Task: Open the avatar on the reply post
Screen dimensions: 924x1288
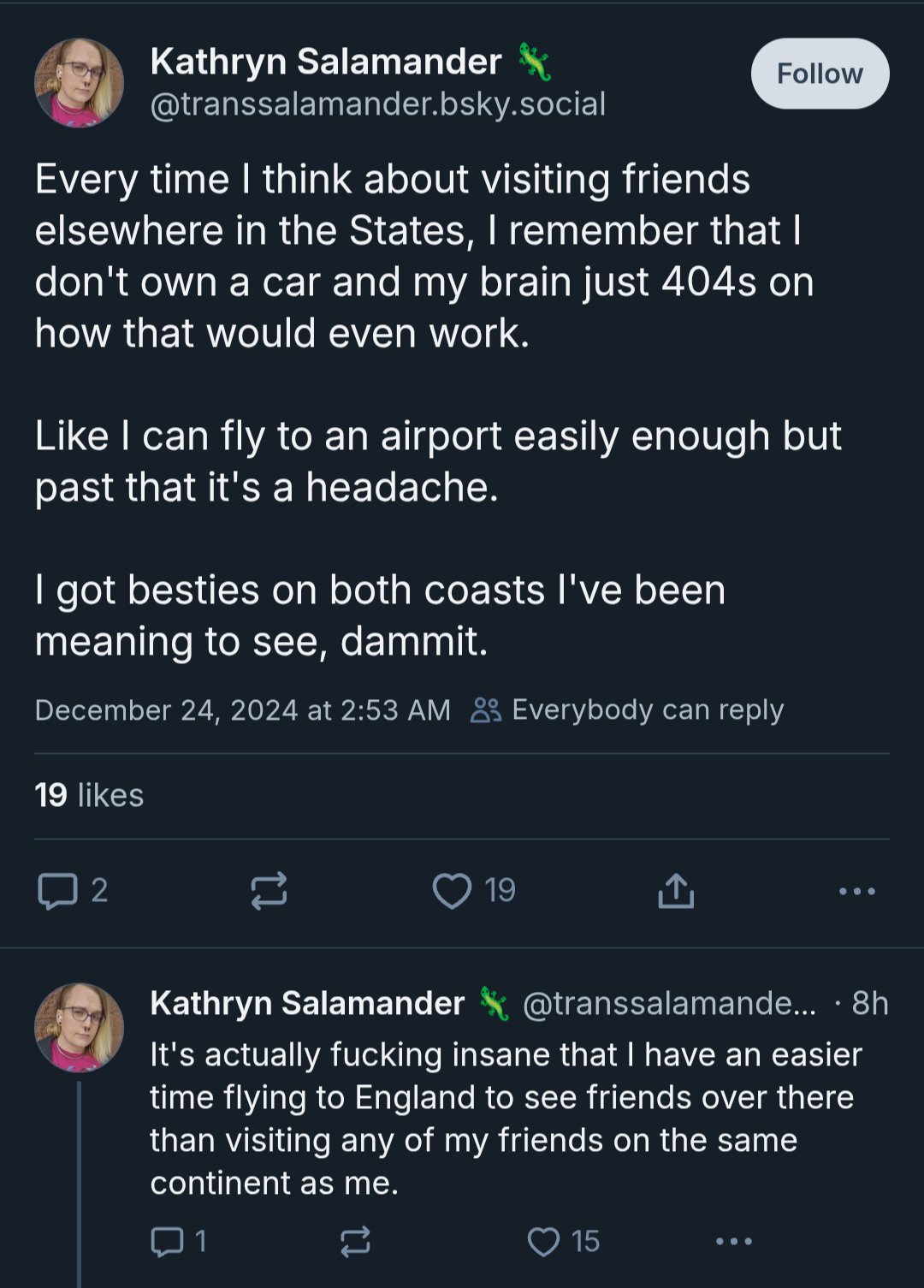Action: 79,1027
